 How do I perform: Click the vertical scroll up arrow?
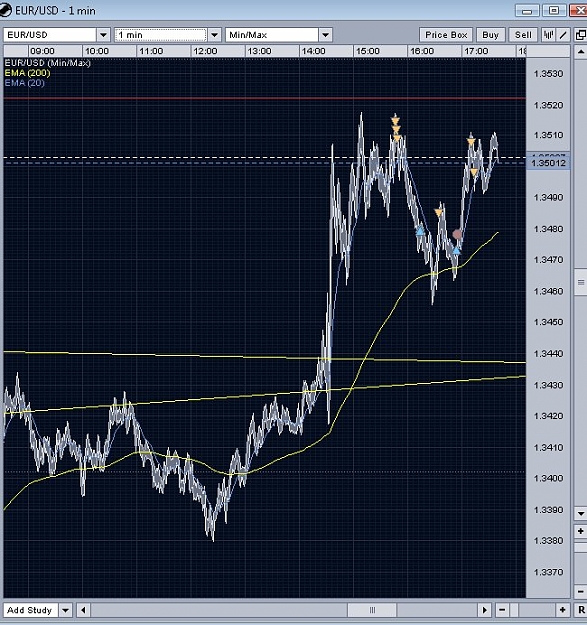(580, 52)
